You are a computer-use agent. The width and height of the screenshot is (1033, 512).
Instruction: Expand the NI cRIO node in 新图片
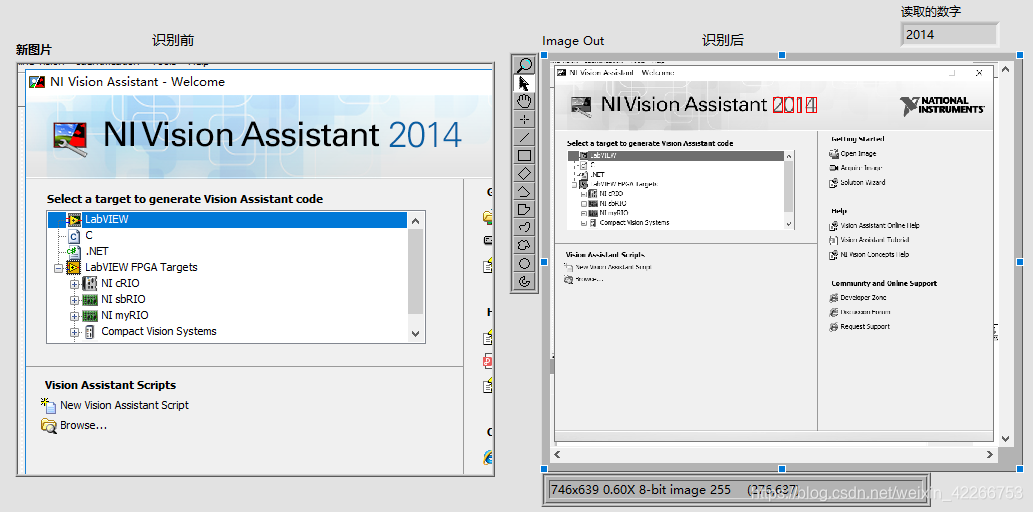[74, 284]
